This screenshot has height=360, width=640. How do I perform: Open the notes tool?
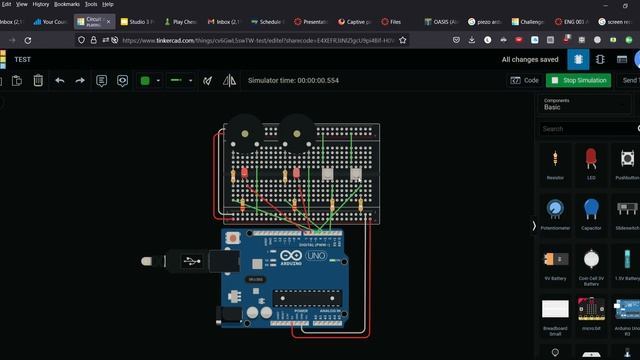tap(102, 81)
